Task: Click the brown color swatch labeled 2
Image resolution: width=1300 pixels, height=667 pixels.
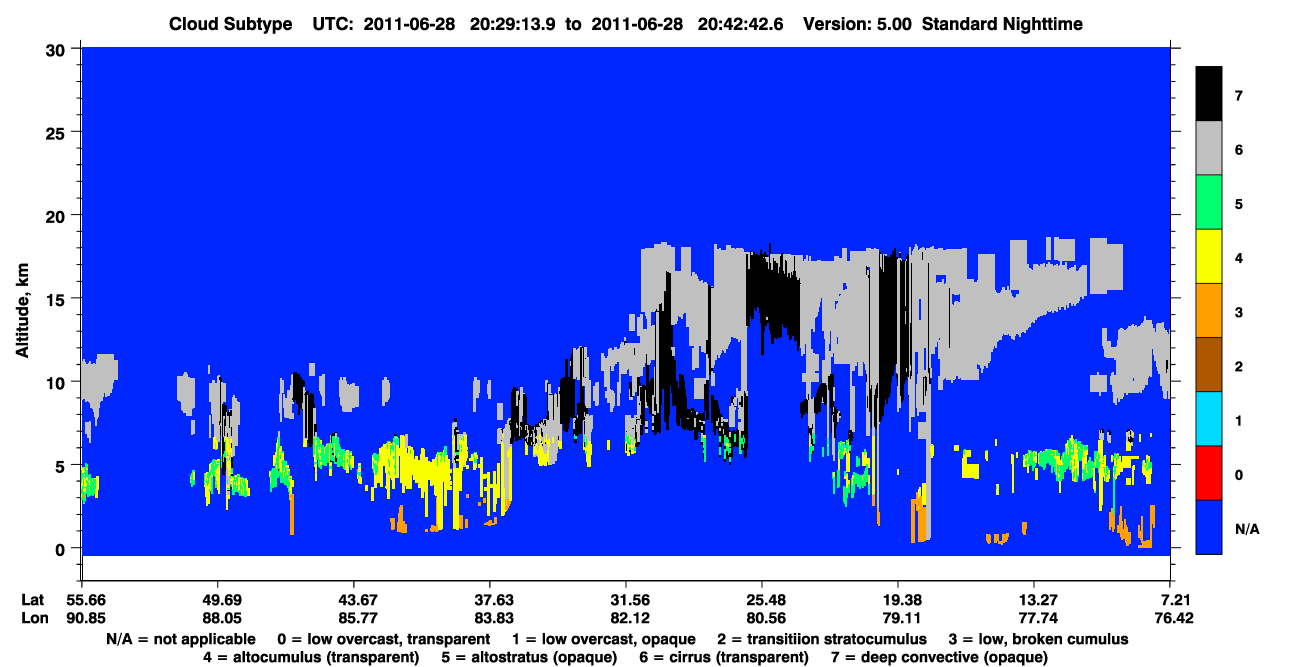Action: tap(1209, 365)
